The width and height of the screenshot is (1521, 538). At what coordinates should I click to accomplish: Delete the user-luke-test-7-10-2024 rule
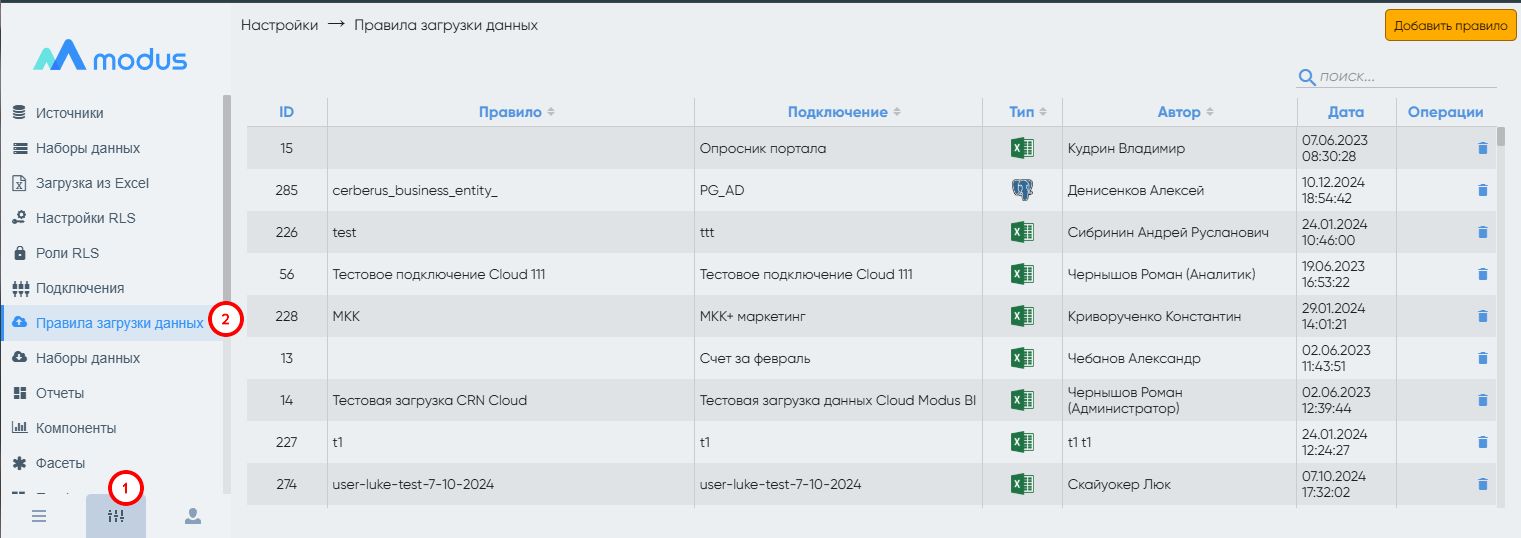tap(1482, 484)
